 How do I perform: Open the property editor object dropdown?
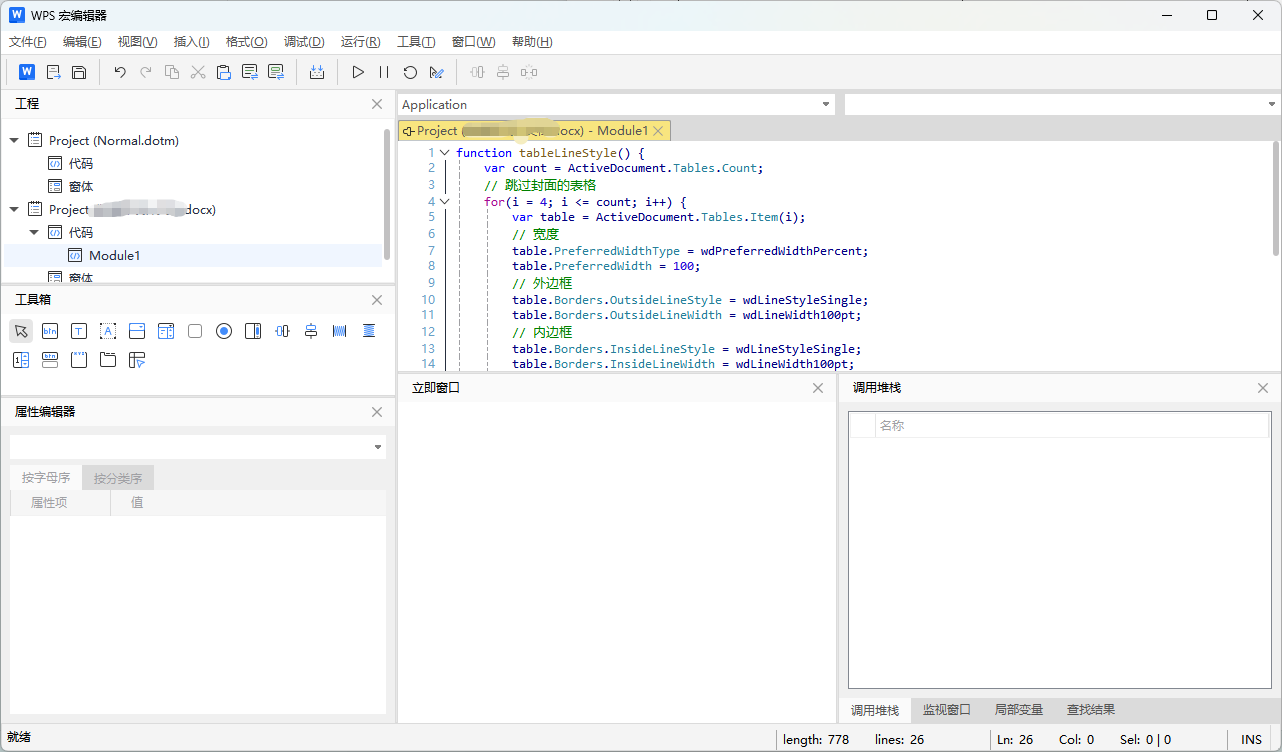click(x=378, y=447)
